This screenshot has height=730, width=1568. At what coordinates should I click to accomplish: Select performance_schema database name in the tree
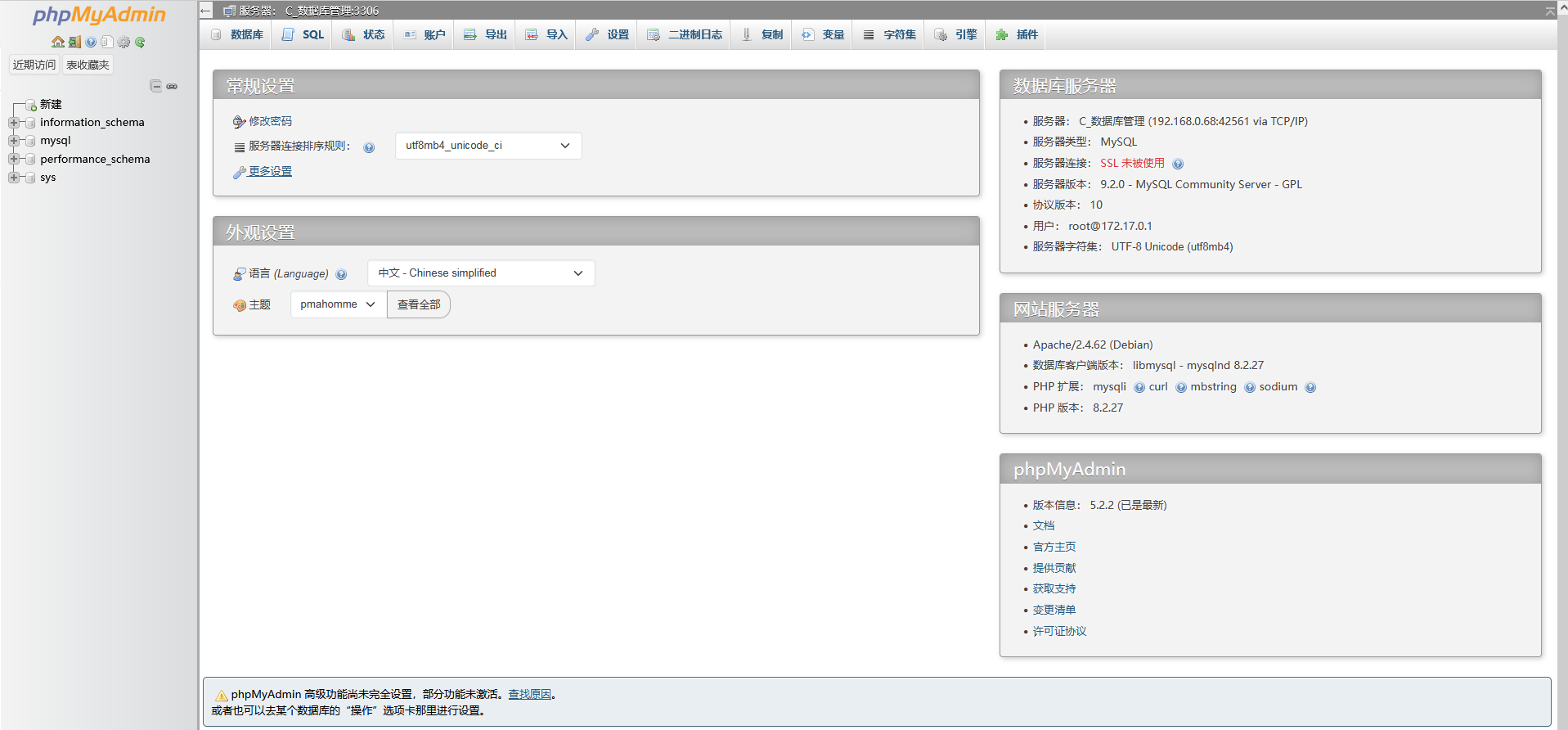click(x=95, y=159)
